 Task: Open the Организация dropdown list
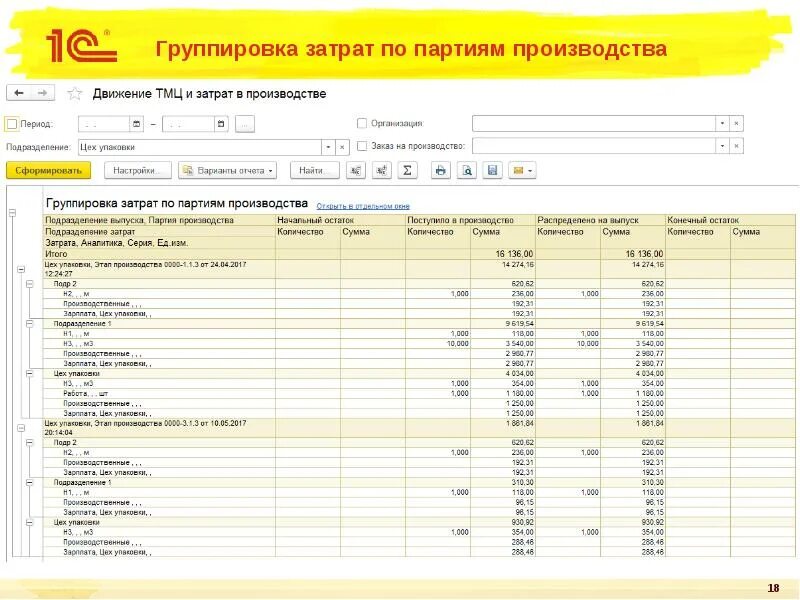tap(722, 123)
